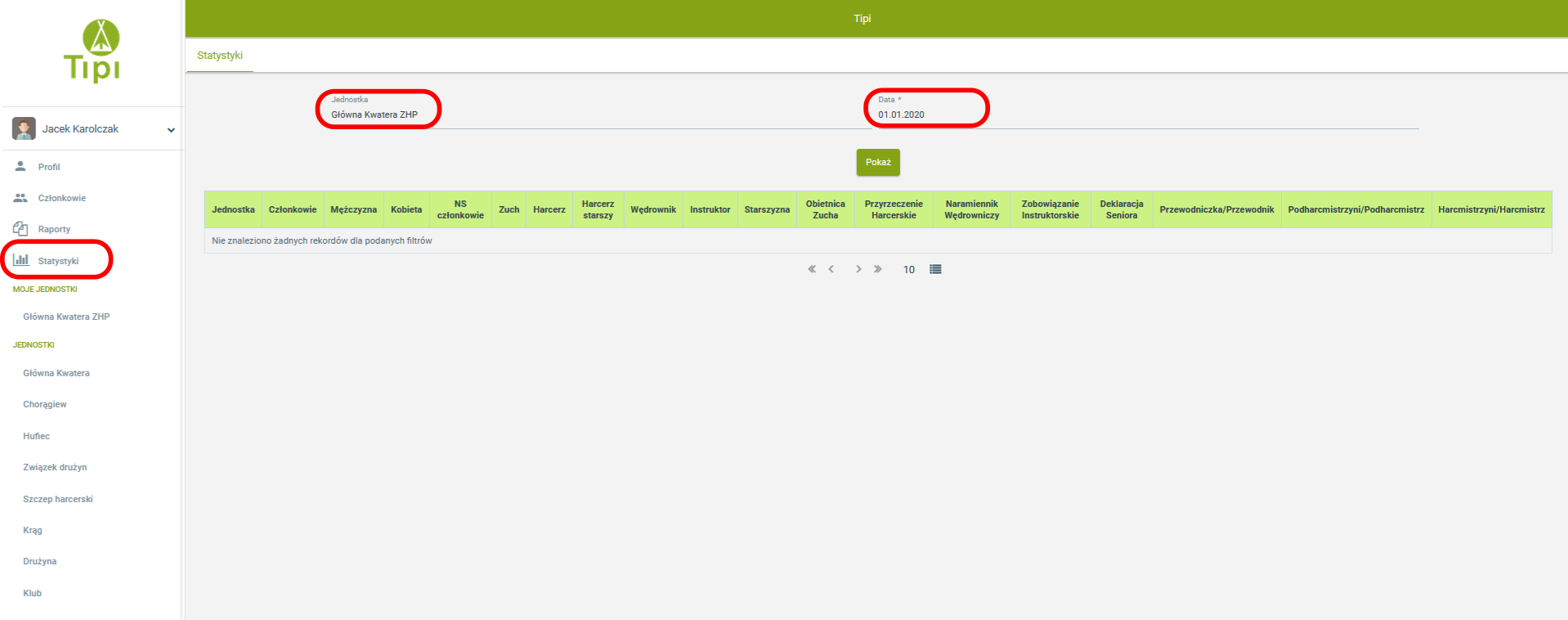Sort by the Członkowie column header

[x=293, y=209]
